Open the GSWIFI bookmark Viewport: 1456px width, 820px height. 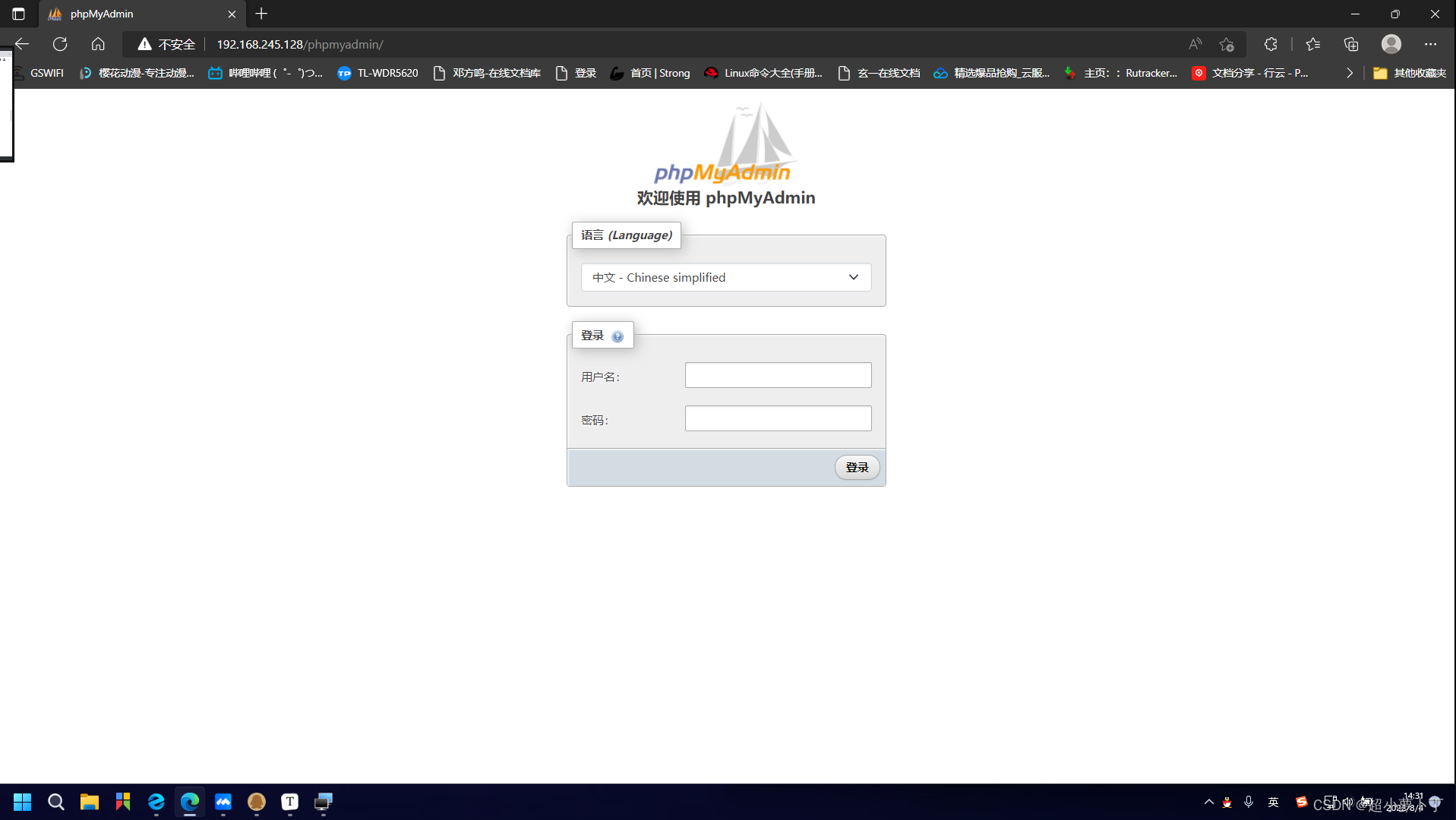click(46, 73)
